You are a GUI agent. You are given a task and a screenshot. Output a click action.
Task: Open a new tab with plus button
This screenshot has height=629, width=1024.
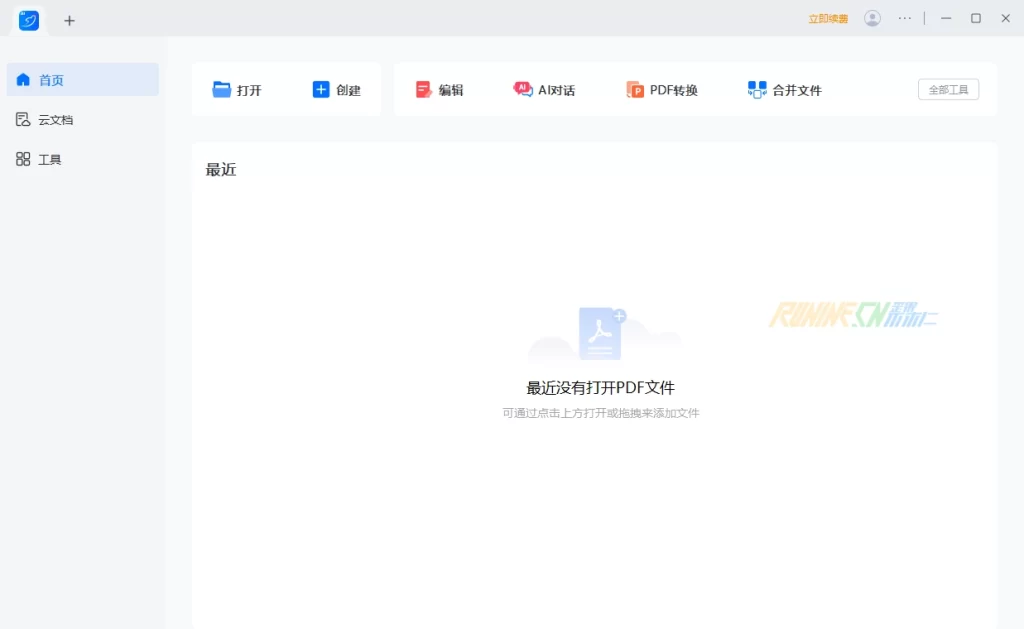click(69, 20)
